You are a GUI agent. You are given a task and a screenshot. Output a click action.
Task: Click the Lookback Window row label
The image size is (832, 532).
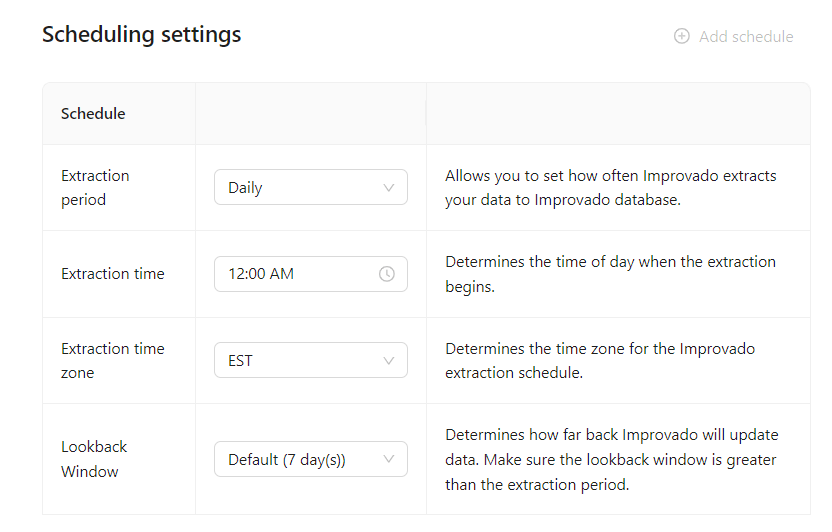pyautogui.click(x=94, y=459)
